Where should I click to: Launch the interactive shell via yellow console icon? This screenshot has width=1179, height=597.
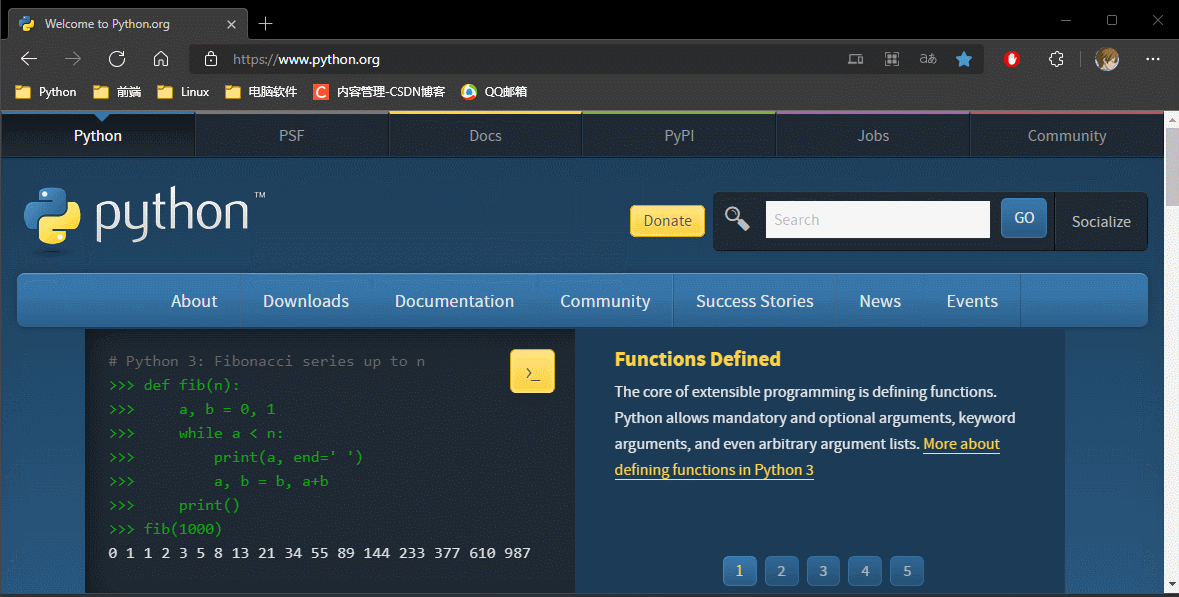click(x=532, y=370)
